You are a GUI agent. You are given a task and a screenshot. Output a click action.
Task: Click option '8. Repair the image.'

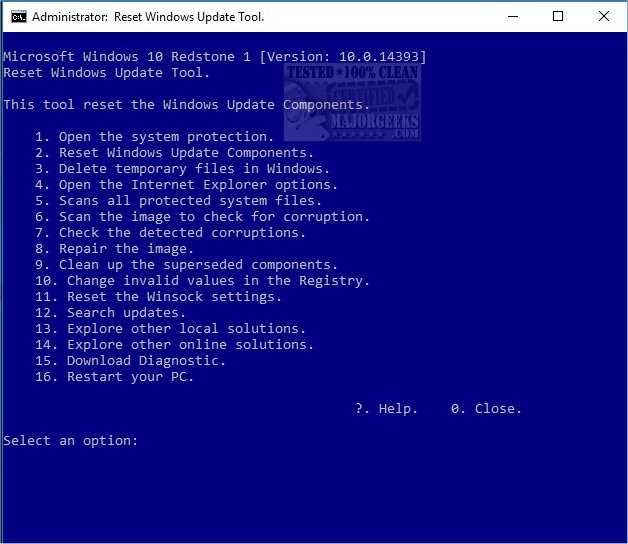click(115, 249)
